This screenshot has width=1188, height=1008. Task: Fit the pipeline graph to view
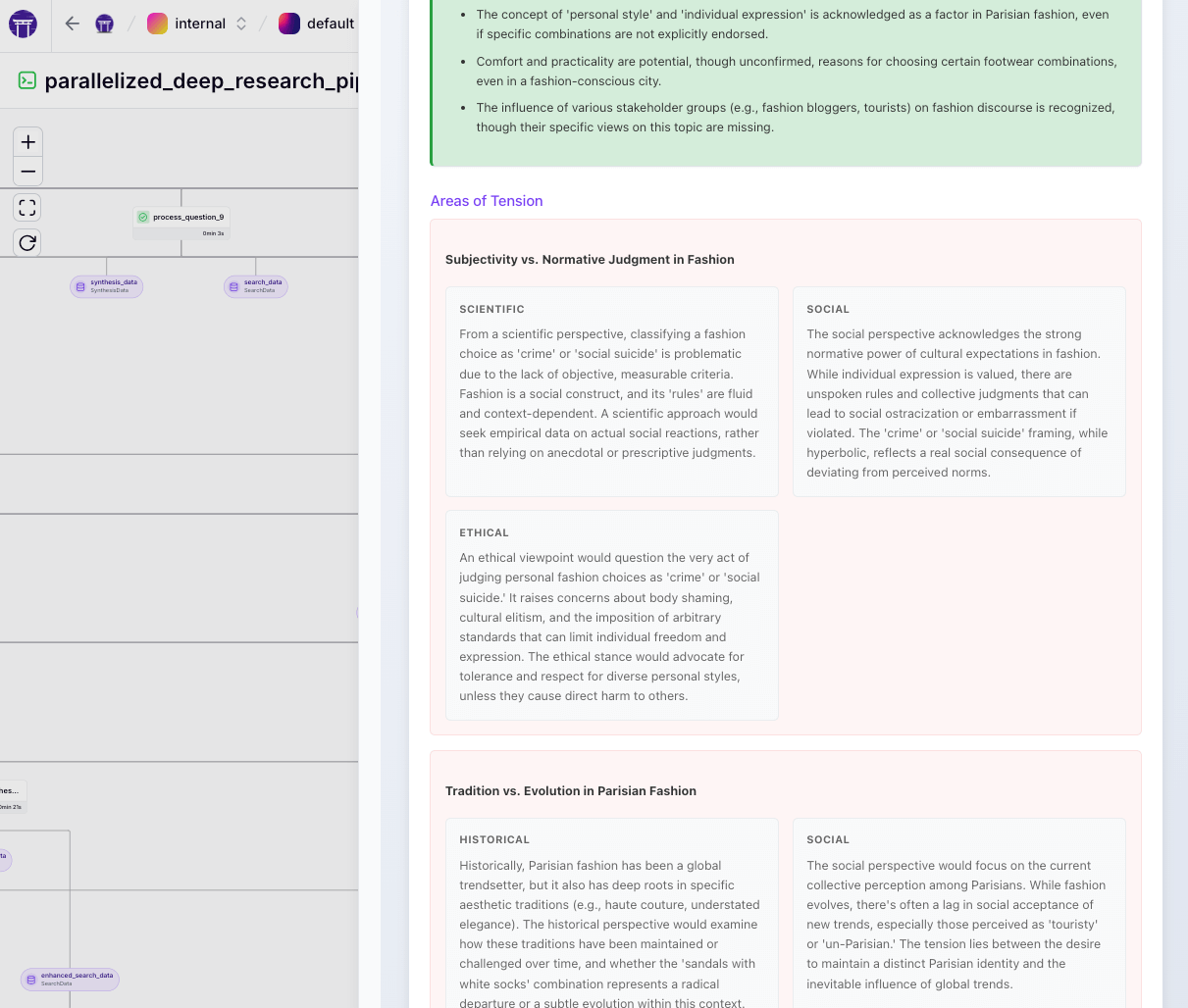point(27,207)
